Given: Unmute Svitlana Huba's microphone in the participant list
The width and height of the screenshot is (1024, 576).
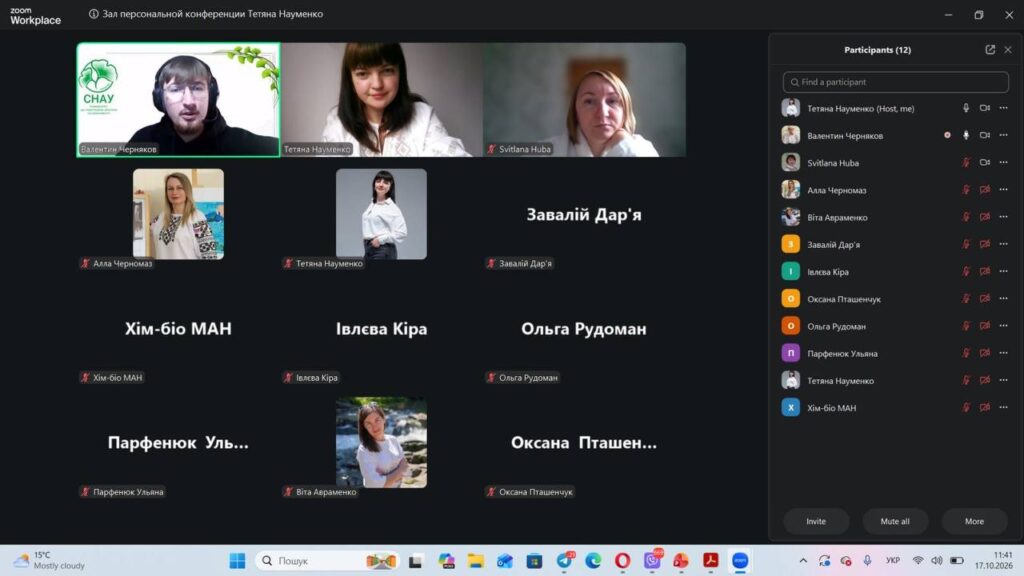Looking at the screenshot, I should 966,163.
